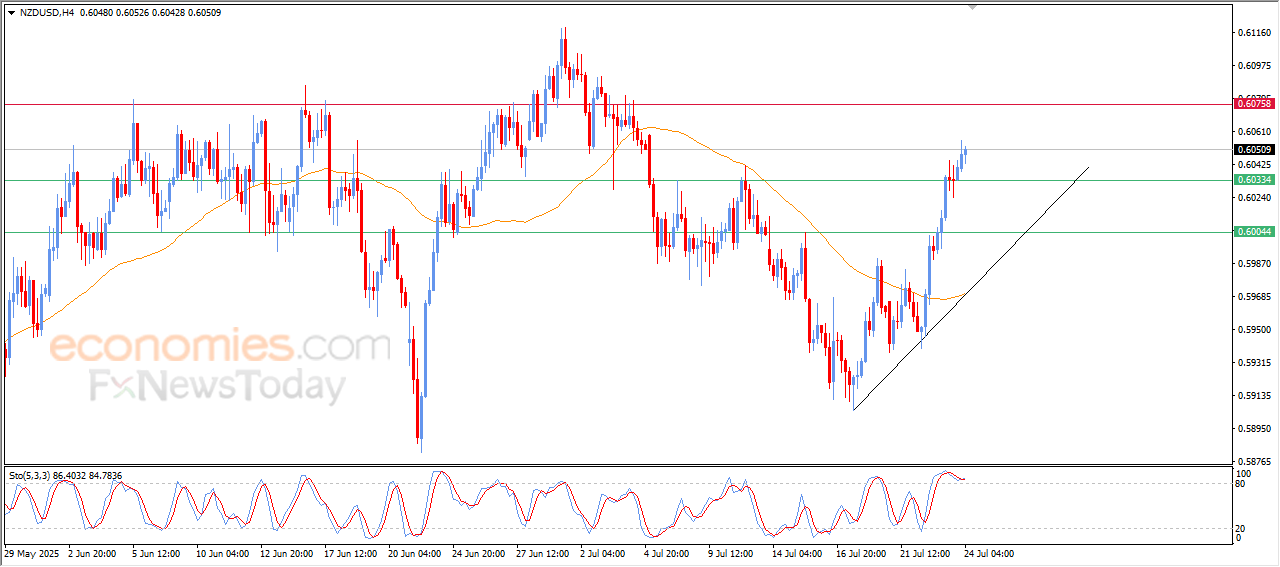The height and width of the screenshot is (567, 1280).
Task: Click the green 0.60044 price label
Action: pyautogui.click(x=1254, y=232)
